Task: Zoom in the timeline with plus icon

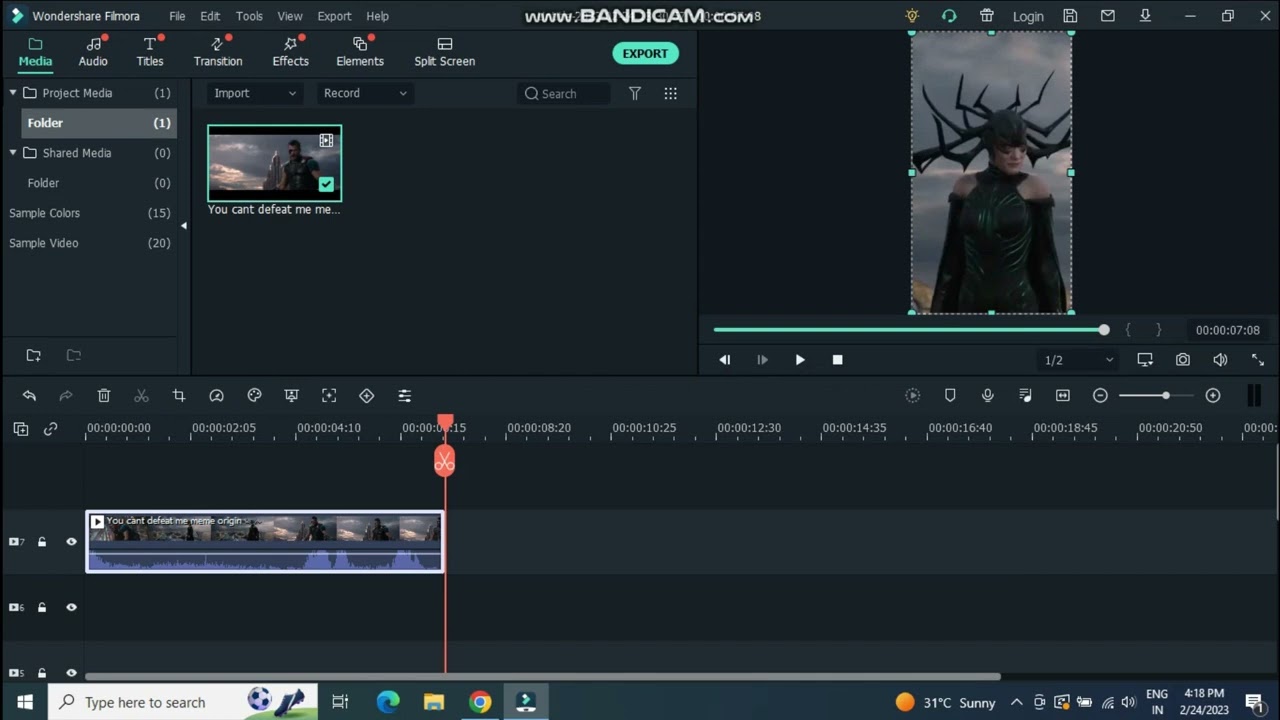Action: point(1213,396)
